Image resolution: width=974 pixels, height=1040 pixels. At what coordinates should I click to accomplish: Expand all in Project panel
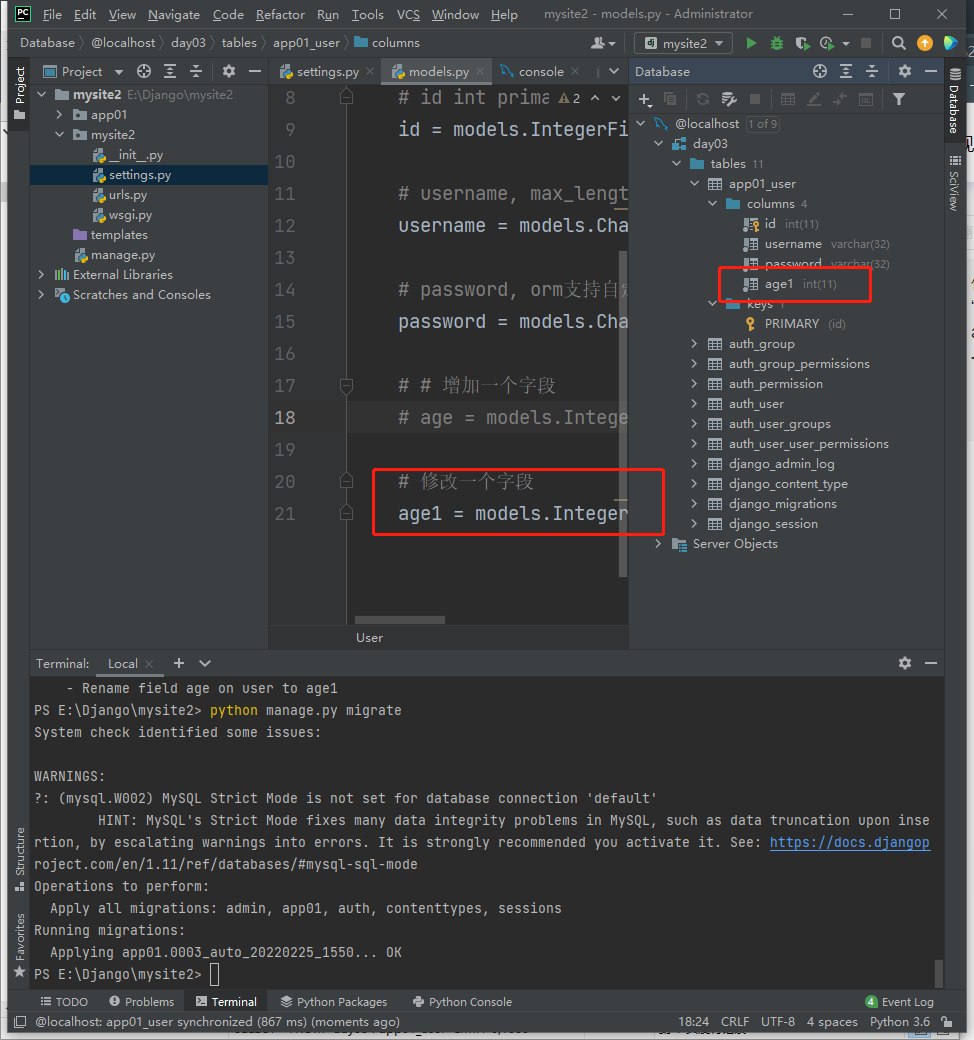(170, 72)
